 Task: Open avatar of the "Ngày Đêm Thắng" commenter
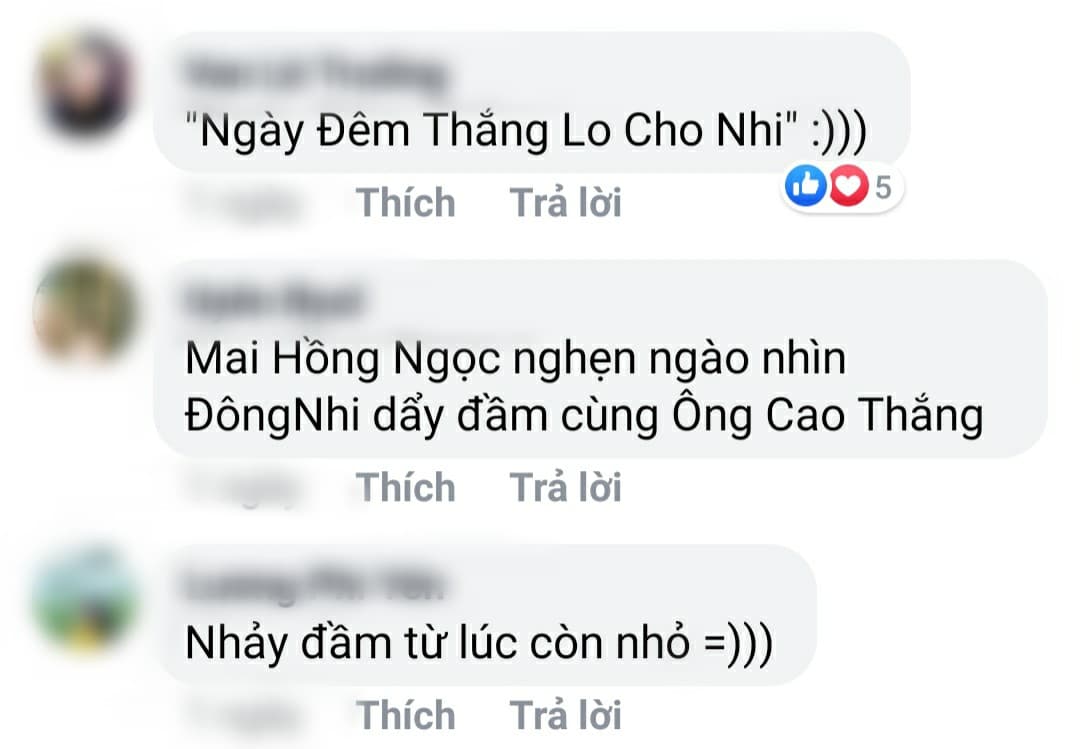click(84, 84)
